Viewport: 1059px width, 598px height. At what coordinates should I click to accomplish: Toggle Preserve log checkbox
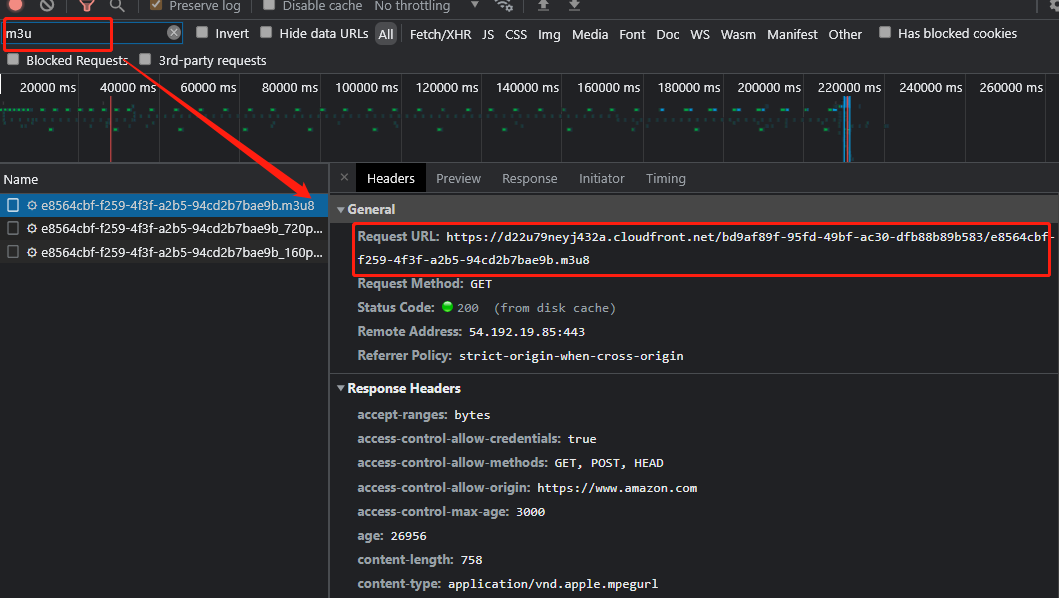point(156,5)
